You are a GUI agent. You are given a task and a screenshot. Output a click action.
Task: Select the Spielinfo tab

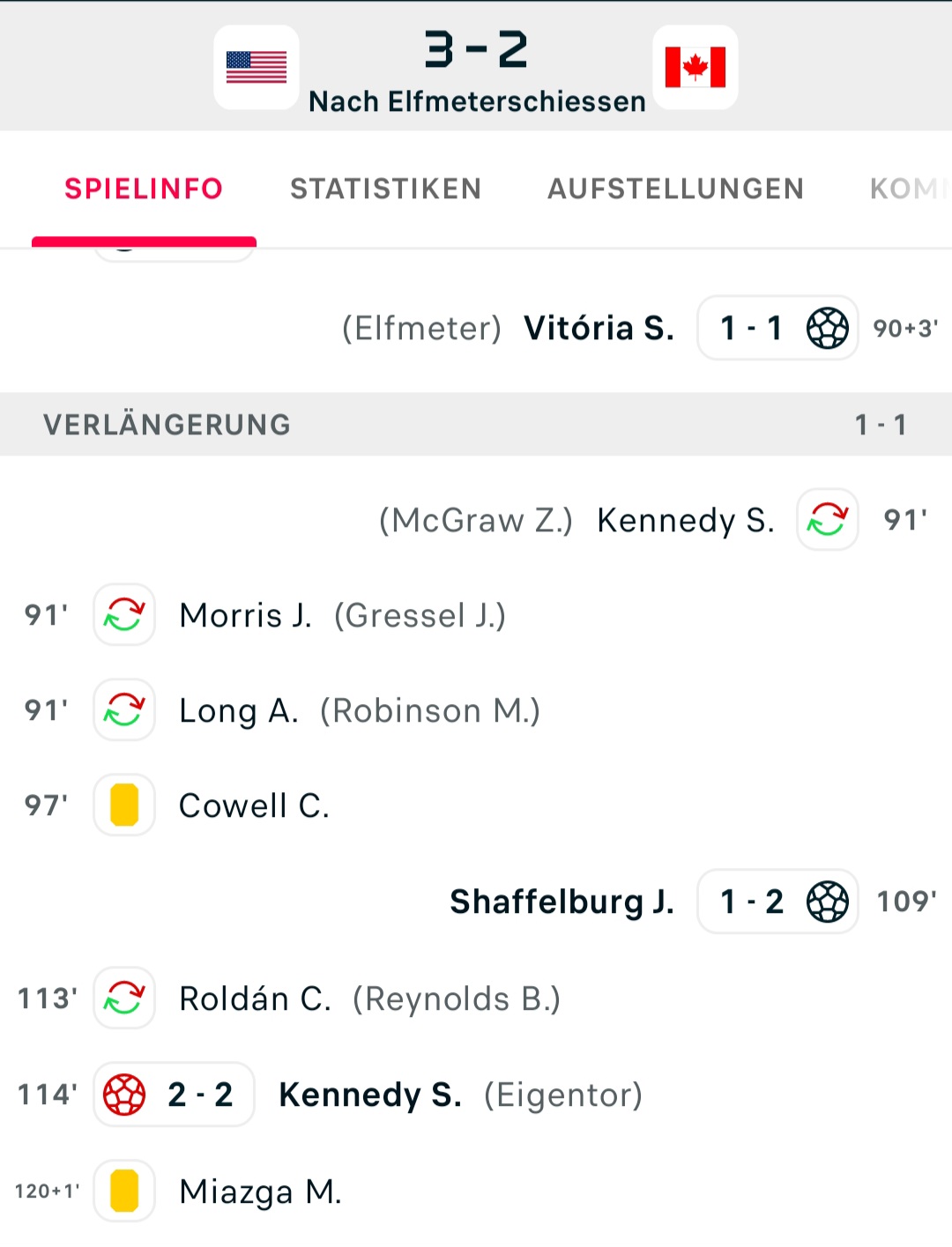click(x=144, y=189)
